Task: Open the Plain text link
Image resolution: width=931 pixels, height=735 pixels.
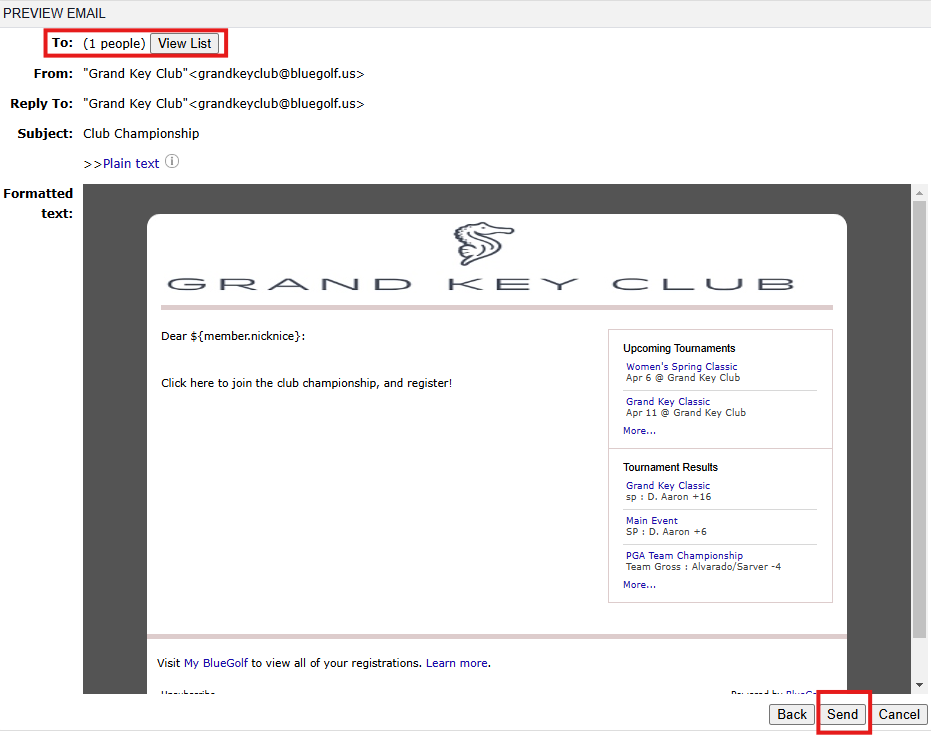Action: pyautogui.click(x=131, y=164)
